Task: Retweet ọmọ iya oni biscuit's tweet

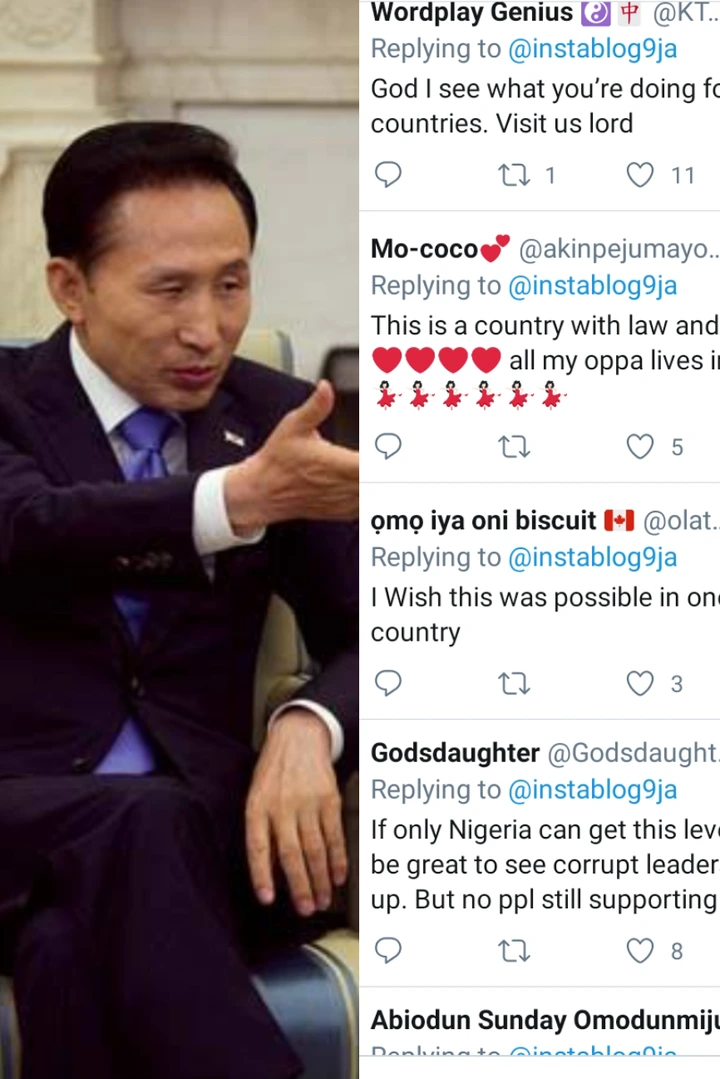Action: 514,683
